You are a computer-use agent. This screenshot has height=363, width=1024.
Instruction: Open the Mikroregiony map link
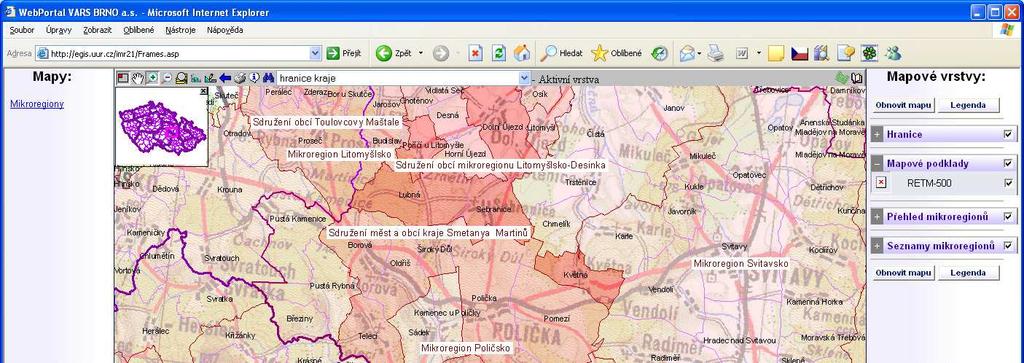pyautogui.click(x=37, y=104)
